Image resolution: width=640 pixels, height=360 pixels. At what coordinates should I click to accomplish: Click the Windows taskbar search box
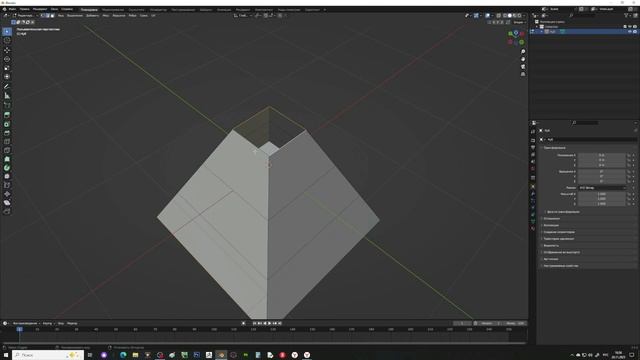pos(48,355)
